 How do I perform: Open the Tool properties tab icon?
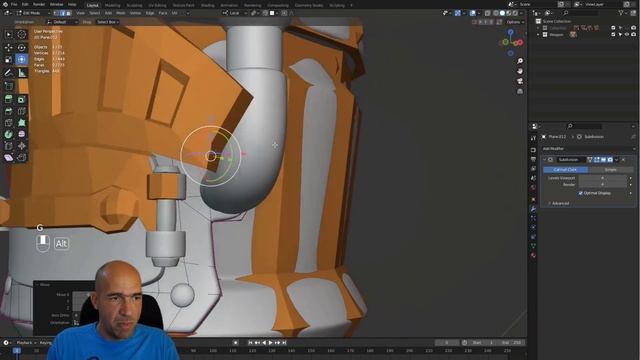[x=533, y=138]
